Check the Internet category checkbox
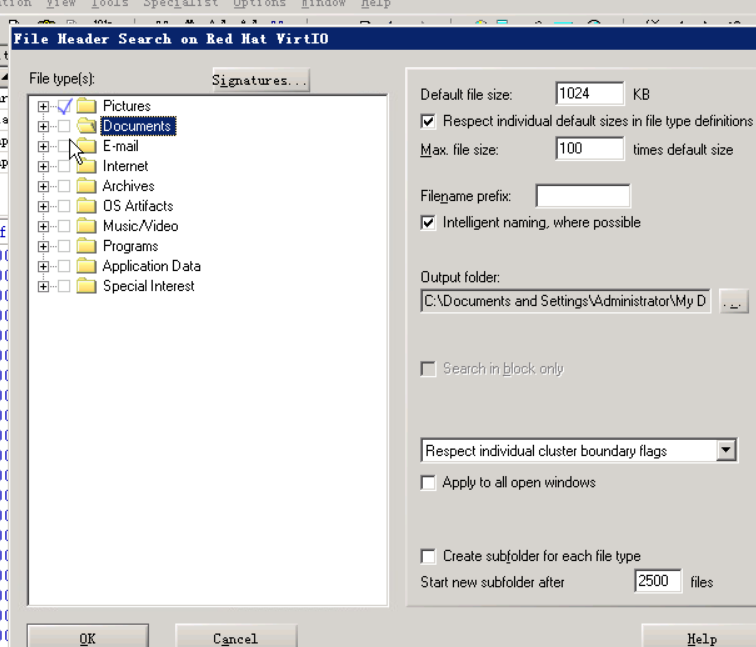Screen dimensions: 756x647 click(64, 166)
